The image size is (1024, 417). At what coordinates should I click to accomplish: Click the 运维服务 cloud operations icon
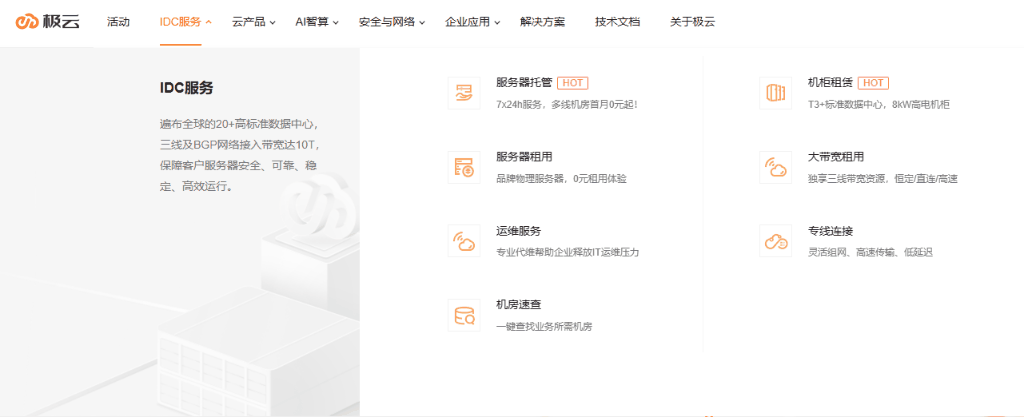[x=464, y=241]
